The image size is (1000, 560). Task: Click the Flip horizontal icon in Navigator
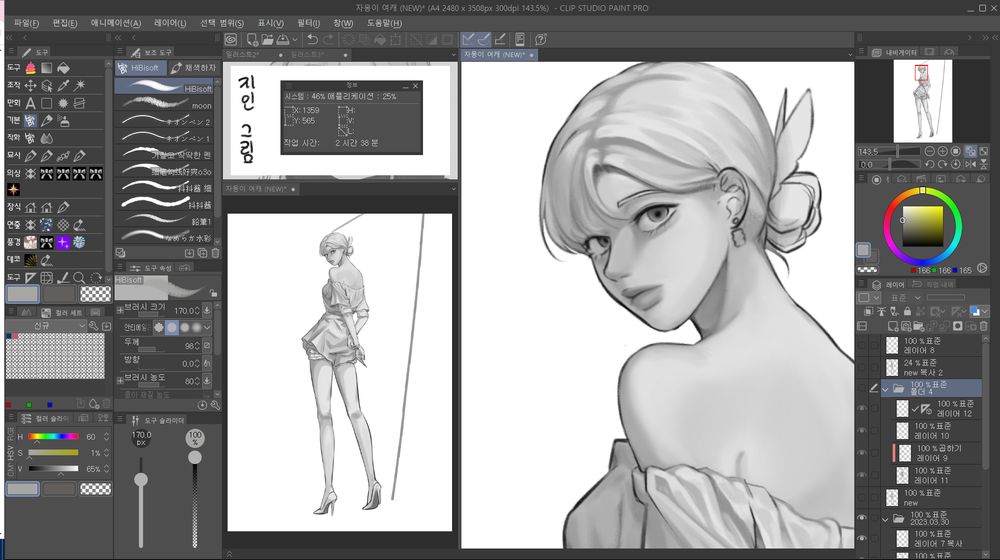click(x=970, y=164)
